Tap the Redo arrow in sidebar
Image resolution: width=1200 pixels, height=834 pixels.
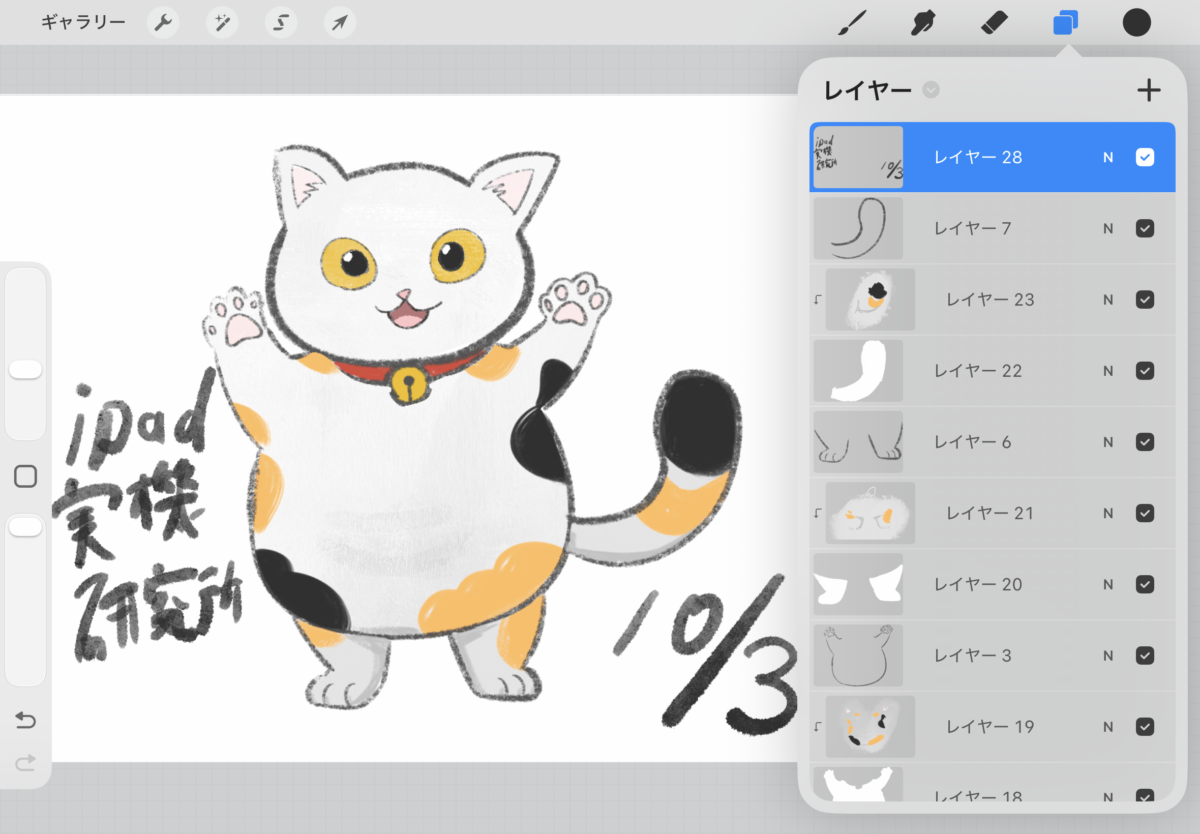pyautogui.click(x=26, y=763)
